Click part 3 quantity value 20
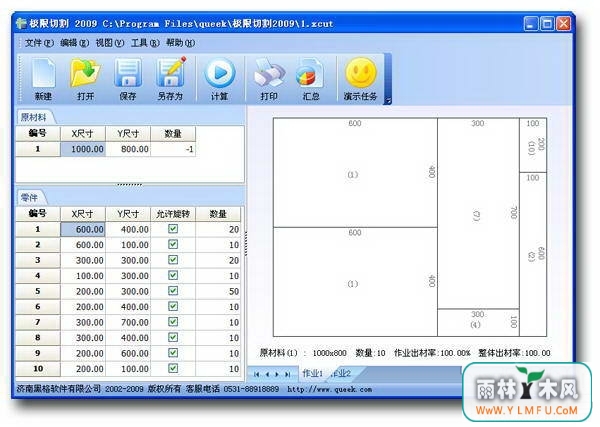This screenshot has width=600, height=427. 218,260
